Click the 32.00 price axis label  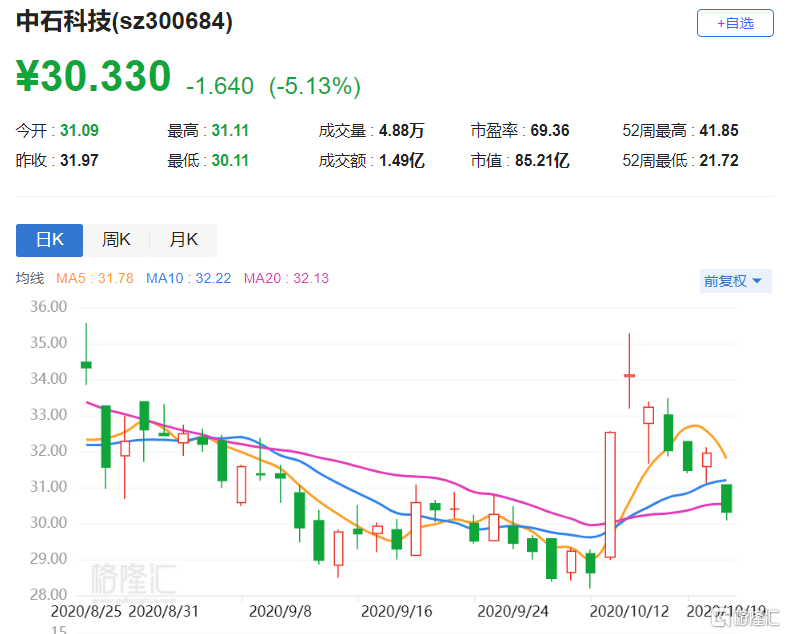click(x=48, y=451)
